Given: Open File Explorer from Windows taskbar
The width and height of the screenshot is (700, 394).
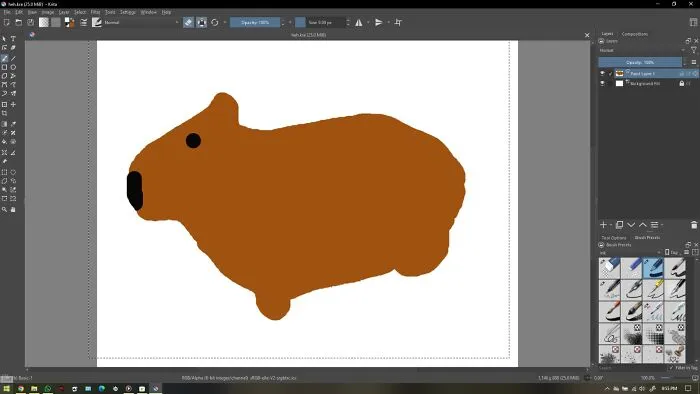Looking at the screenshot, I should [x=34, y=389].
